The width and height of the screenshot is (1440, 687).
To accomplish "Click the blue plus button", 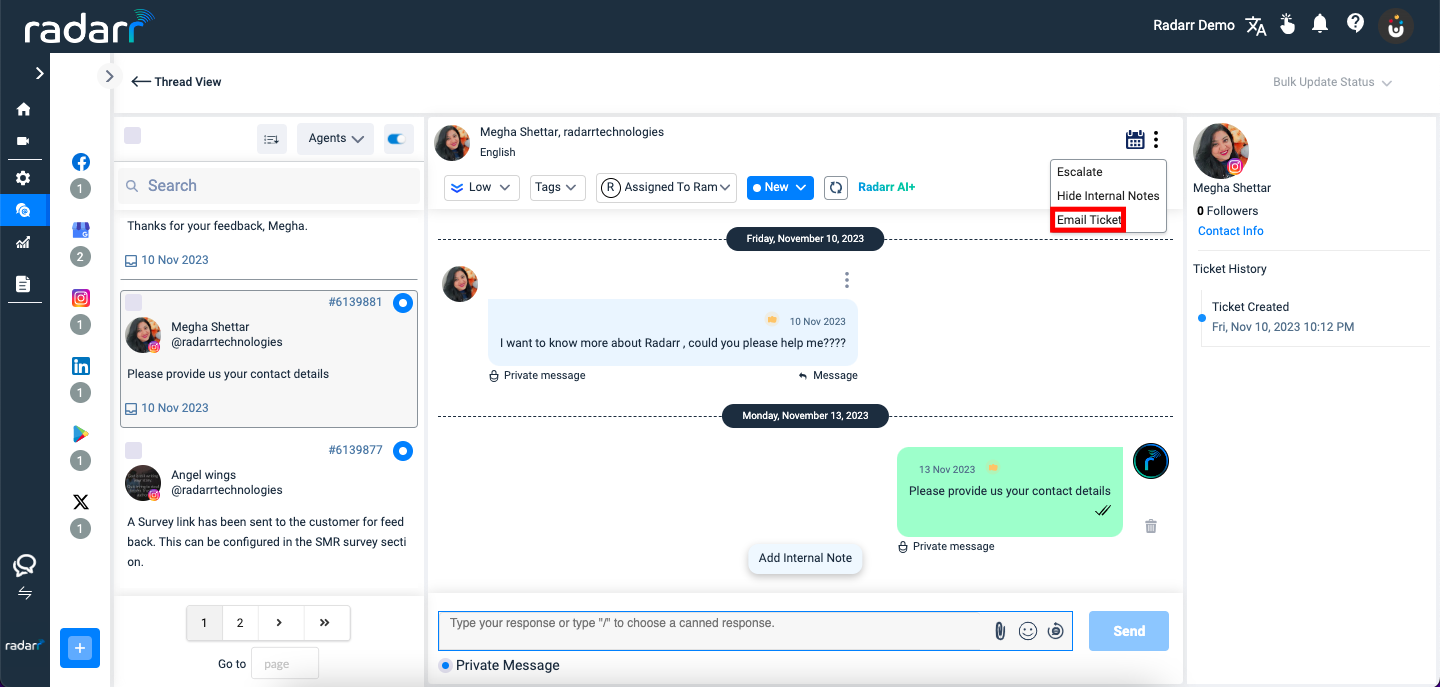I will click(80, 648).
